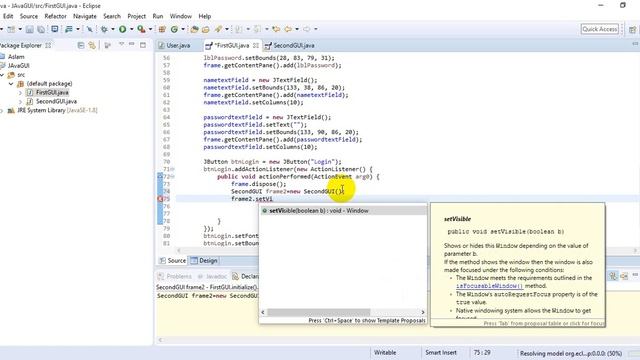Select the JAvaGUI project in the tree
640x360 pixels.
point(15,66)
